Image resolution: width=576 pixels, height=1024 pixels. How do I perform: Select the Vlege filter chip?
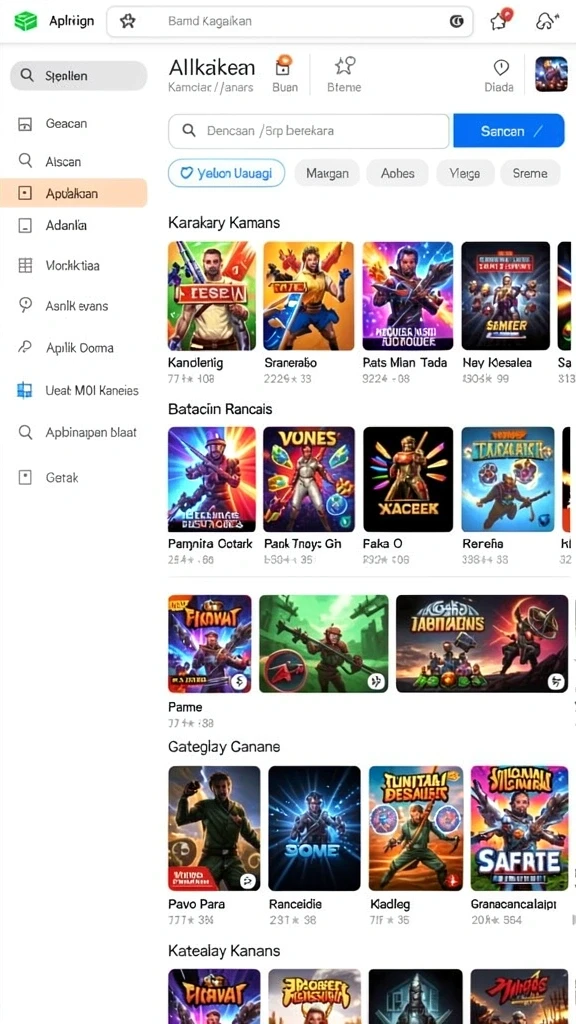coord(464,173)
